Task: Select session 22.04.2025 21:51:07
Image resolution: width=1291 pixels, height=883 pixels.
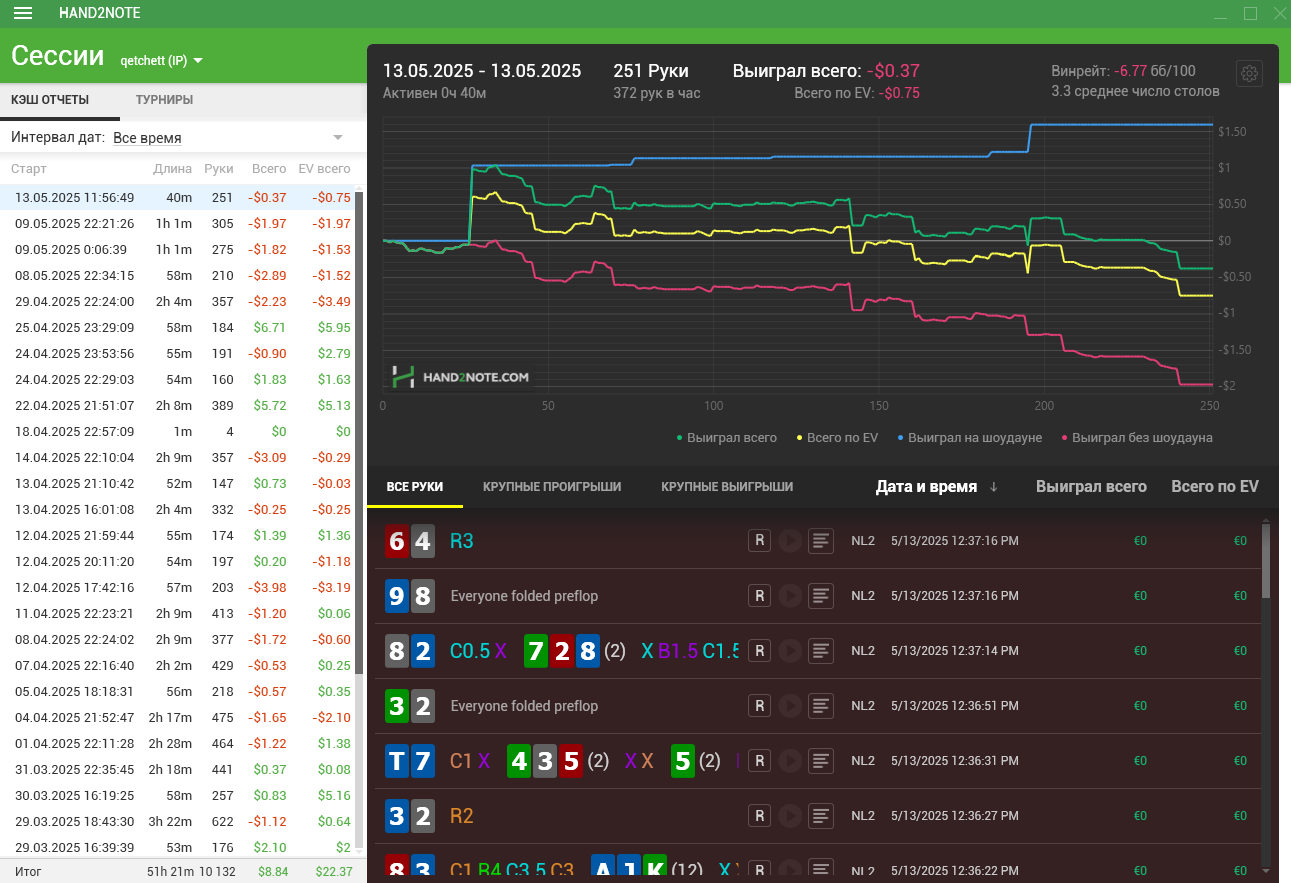Action: 177,405
